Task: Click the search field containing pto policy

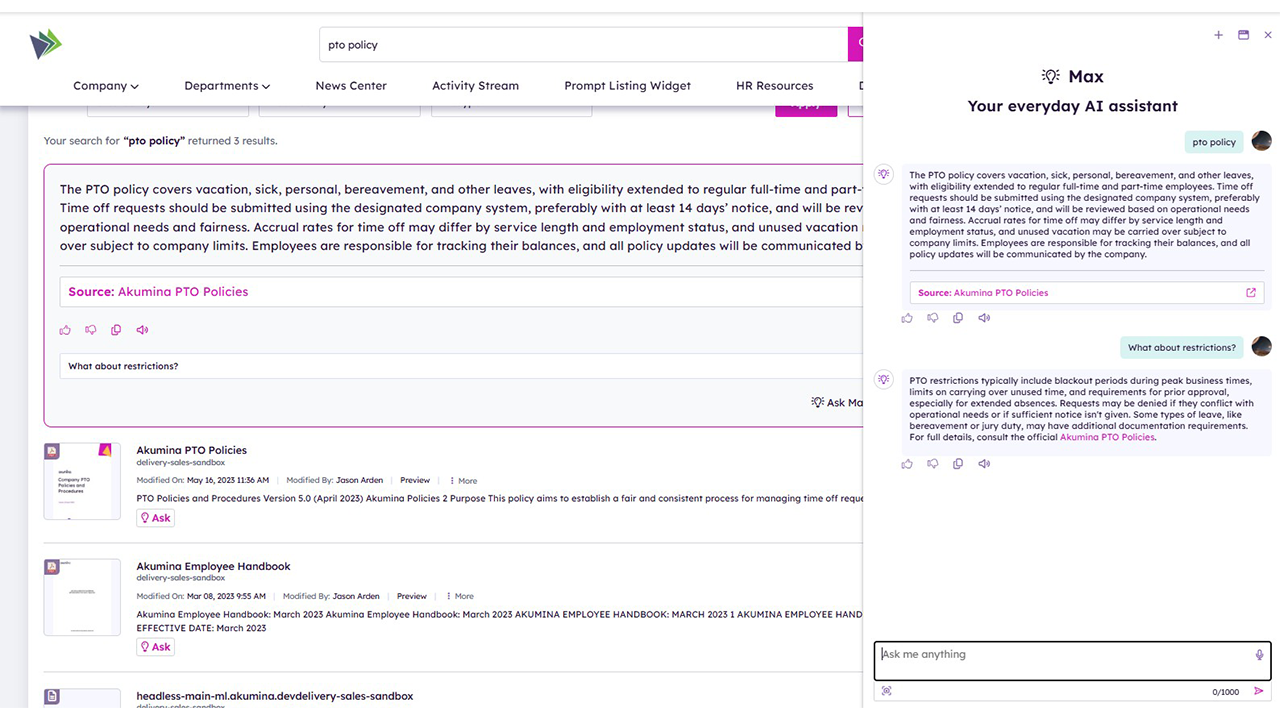Action: click(x=584, y=44)
